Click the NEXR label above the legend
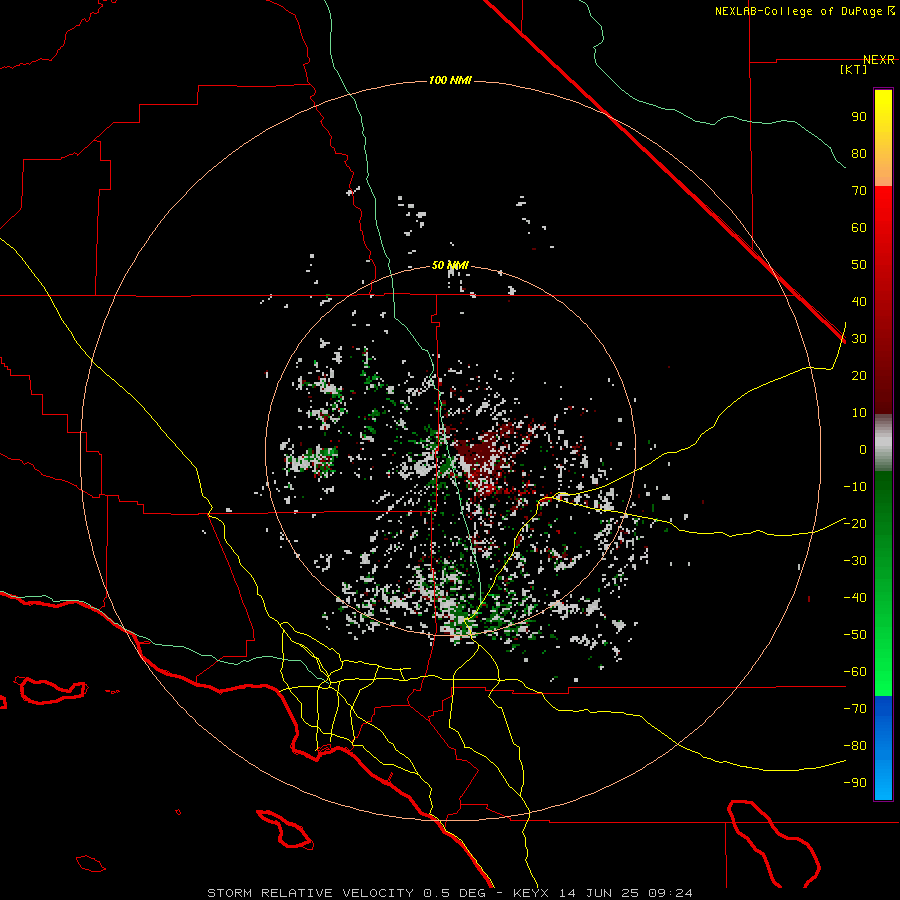 (x=879, y=60)
